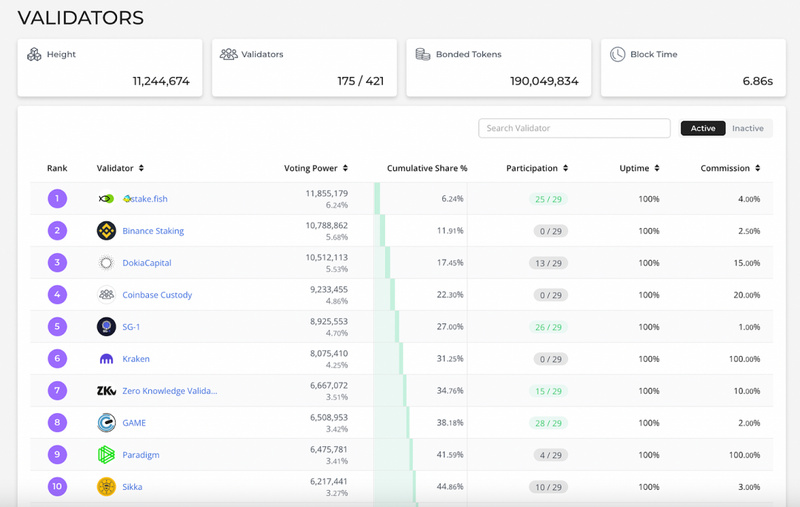The image size is (800, 507).
Task: Click the Paradigm green logo icon
Action: (x=106, y=455)
